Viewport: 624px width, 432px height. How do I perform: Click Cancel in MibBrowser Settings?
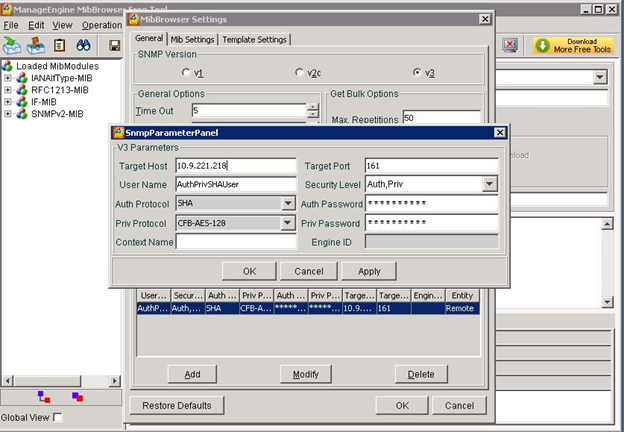pos(459,405)
